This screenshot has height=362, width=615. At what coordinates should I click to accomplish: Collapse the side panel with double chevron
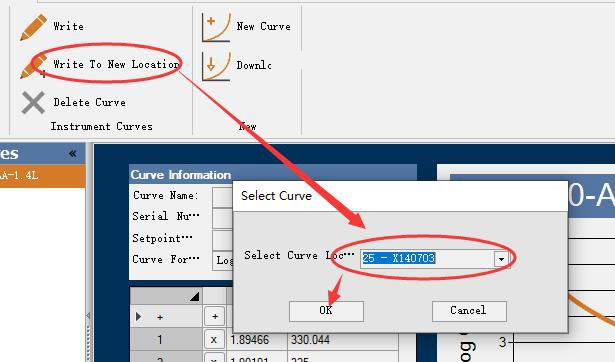73,153
